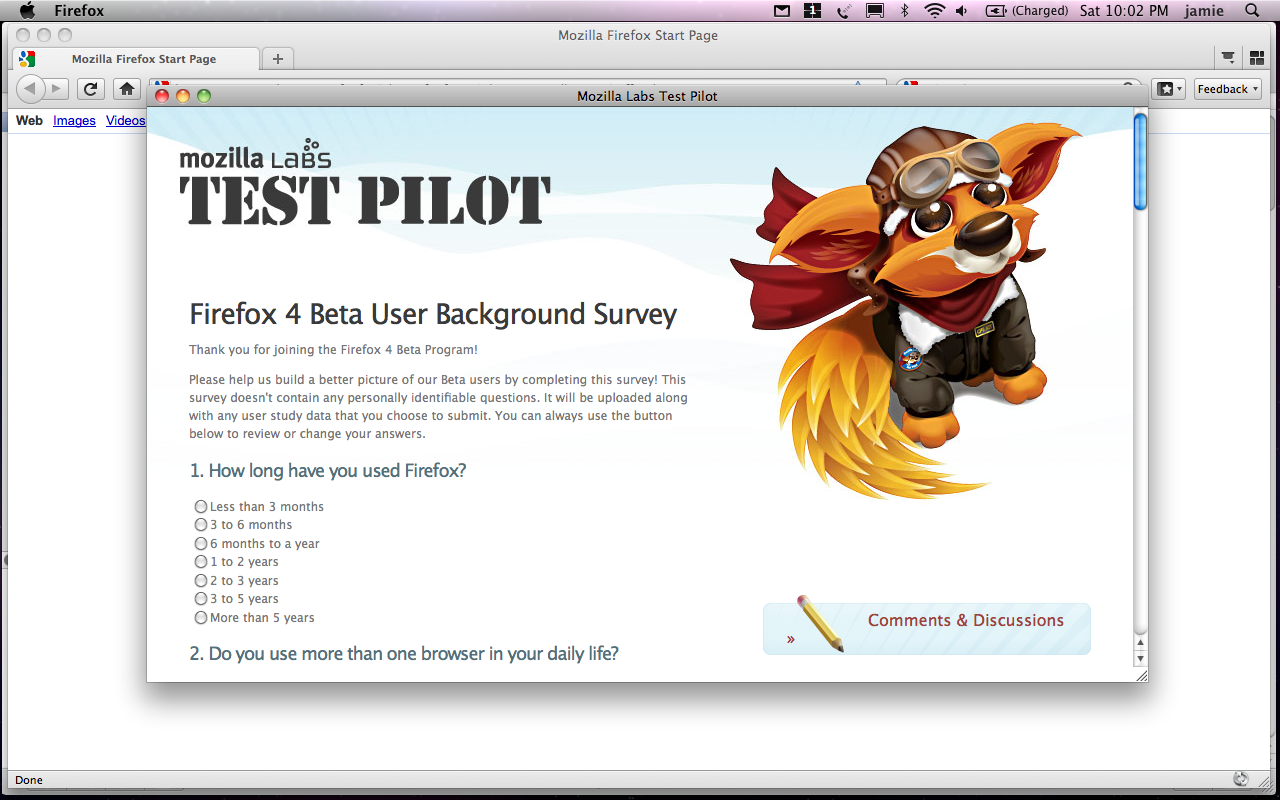Open the tab groups panorama icon

point(1256,58)
